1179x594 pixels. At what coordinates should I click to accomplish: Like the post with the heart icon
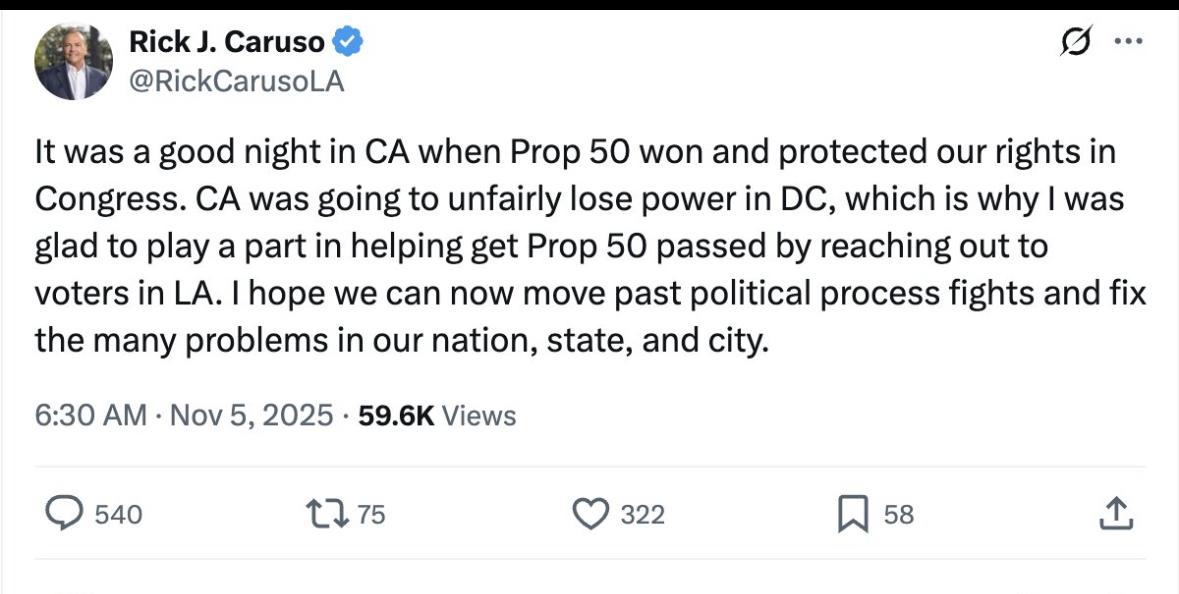pos(590,514)
